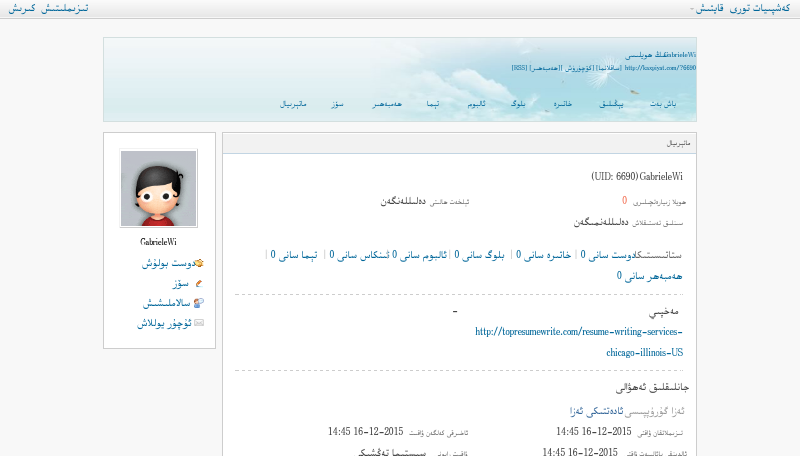
Task: Click the سالاملىشىش (greet) link
Action: (166, 303)
